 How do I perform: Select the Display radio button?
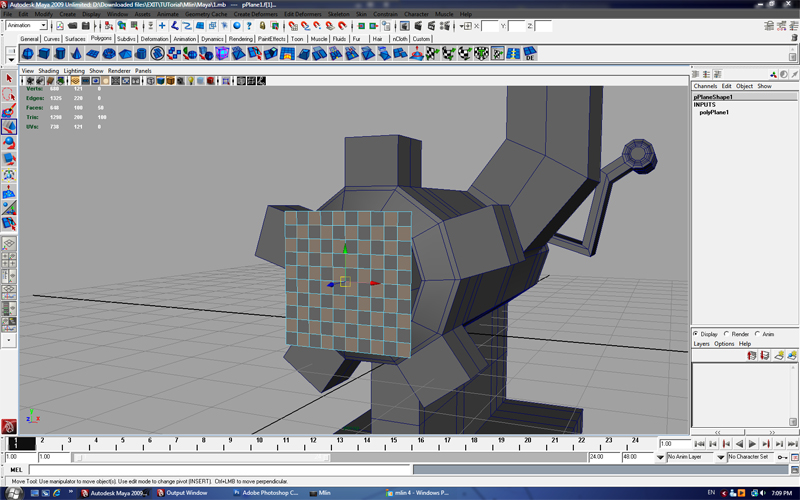(697, 334)
